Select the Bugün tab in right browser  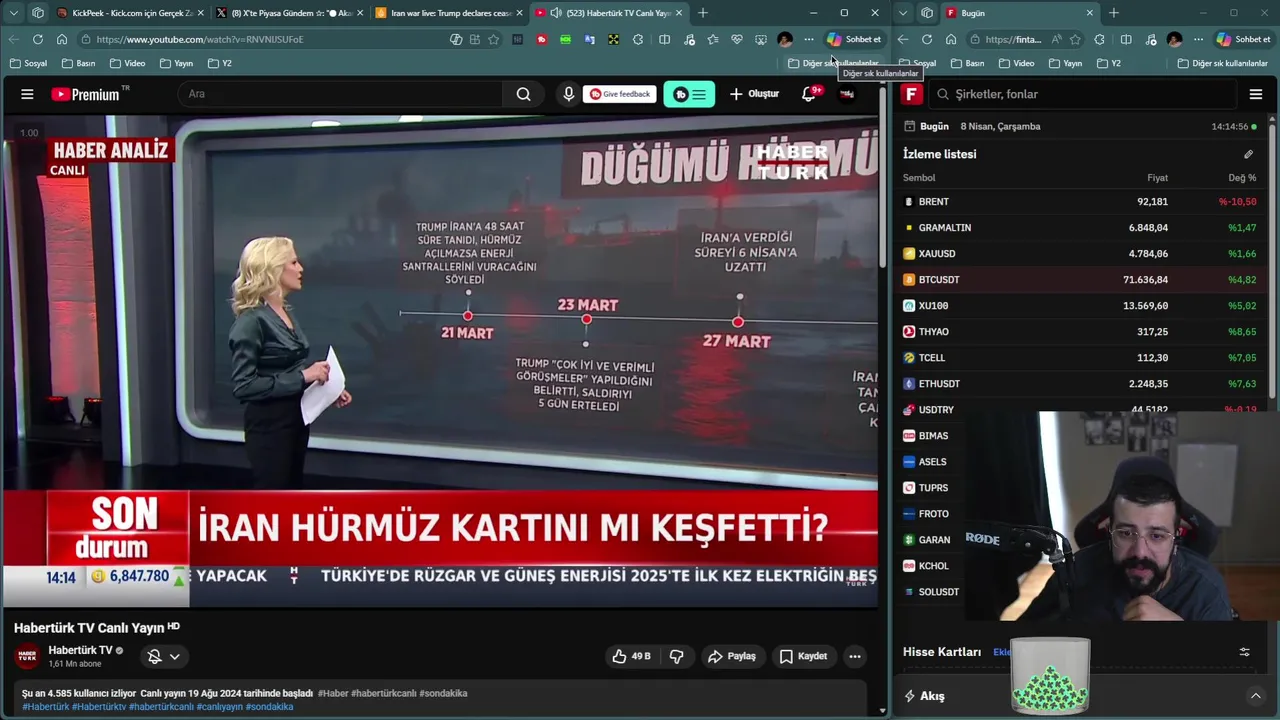click(x=1019, y=13)
